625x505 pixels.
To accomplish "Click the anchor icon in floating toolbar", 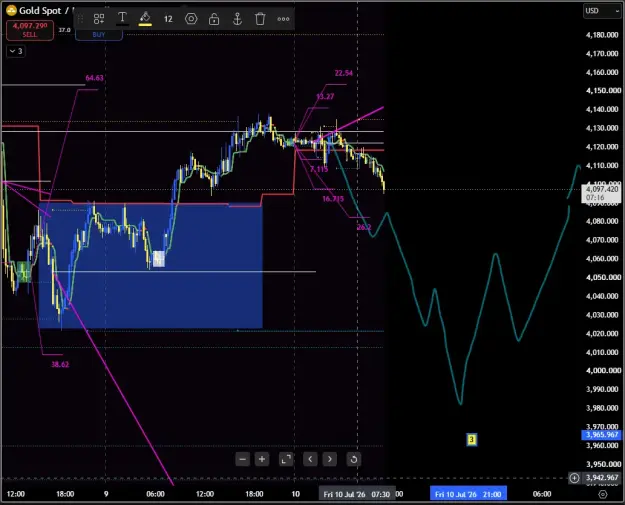I will pos(237,19).
